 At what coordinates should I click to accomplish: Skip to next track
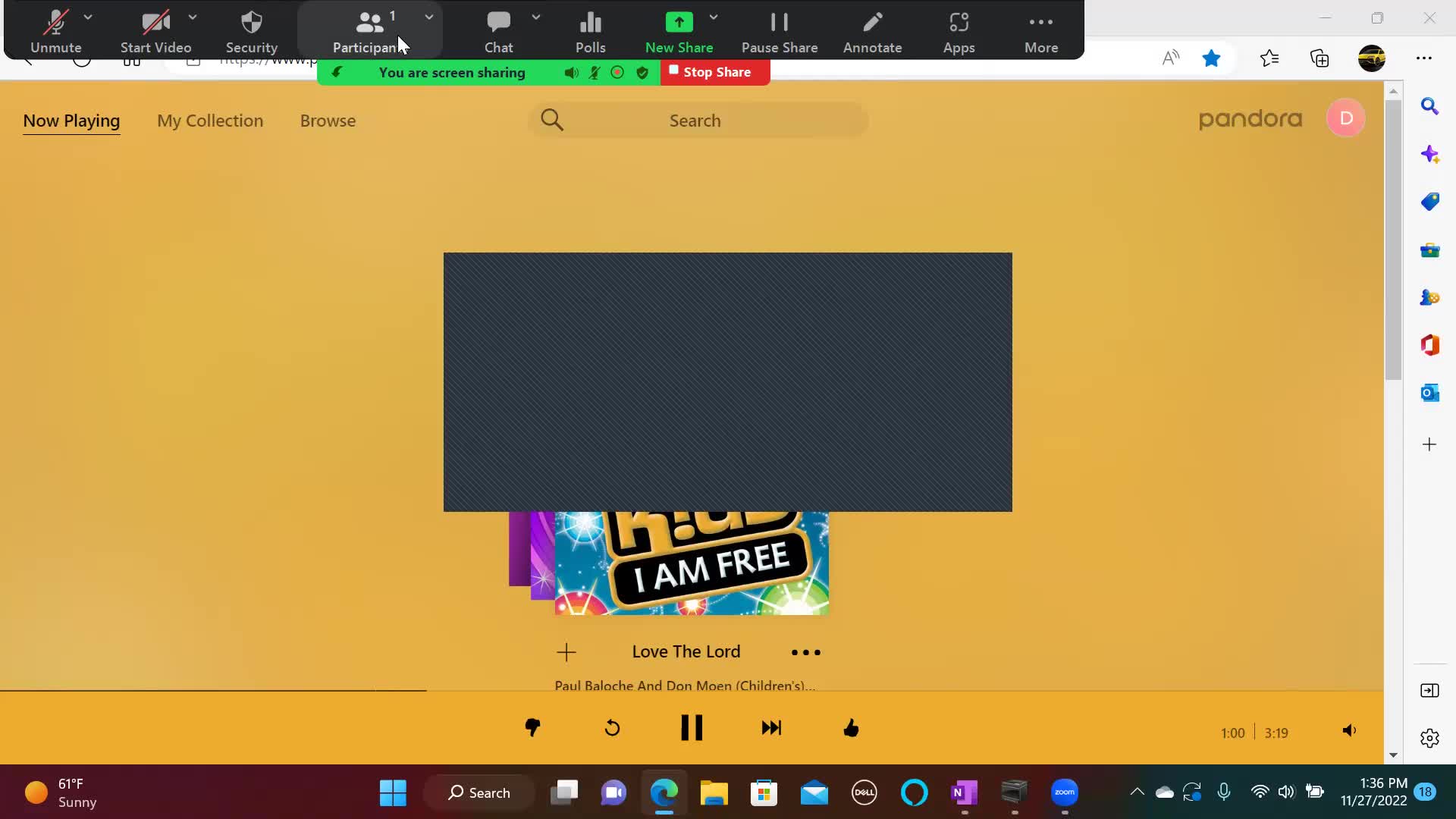click(771, 728)
